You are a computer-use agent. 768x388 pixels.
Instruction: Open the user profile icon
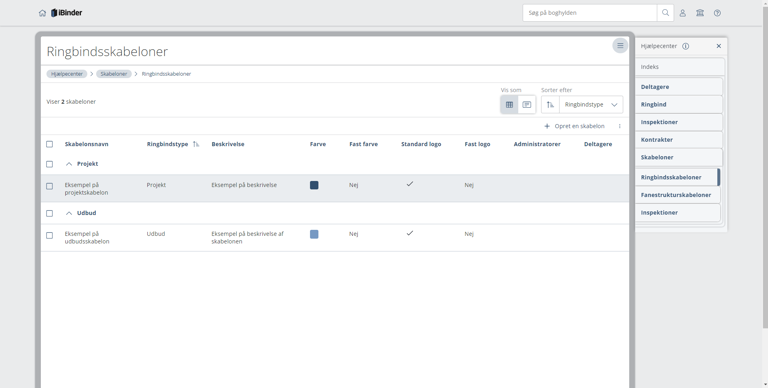[x=682, y=13]
